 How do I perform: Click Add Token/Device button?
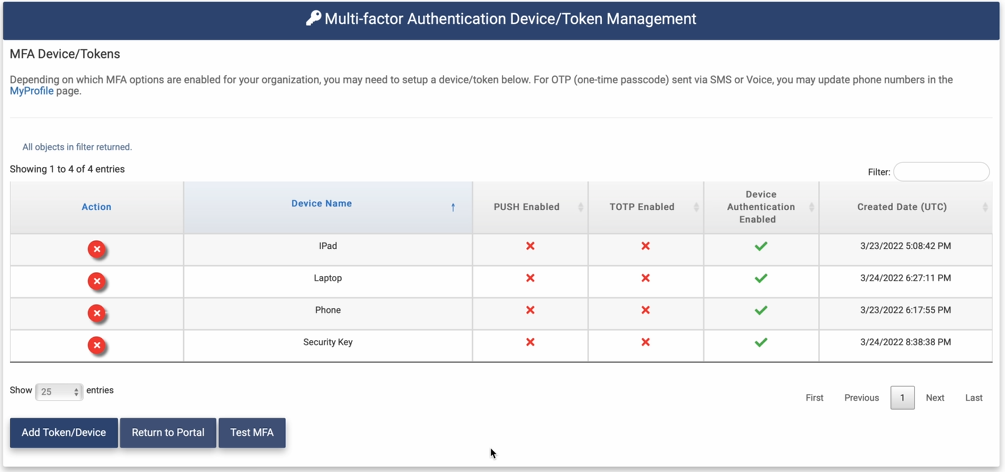click(x=64, y=433)
